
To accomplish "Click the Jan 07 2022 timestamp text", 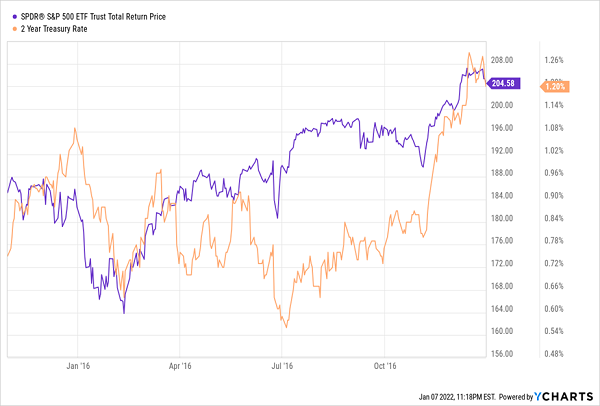I will pyautogui.click(x=457, y=397).
